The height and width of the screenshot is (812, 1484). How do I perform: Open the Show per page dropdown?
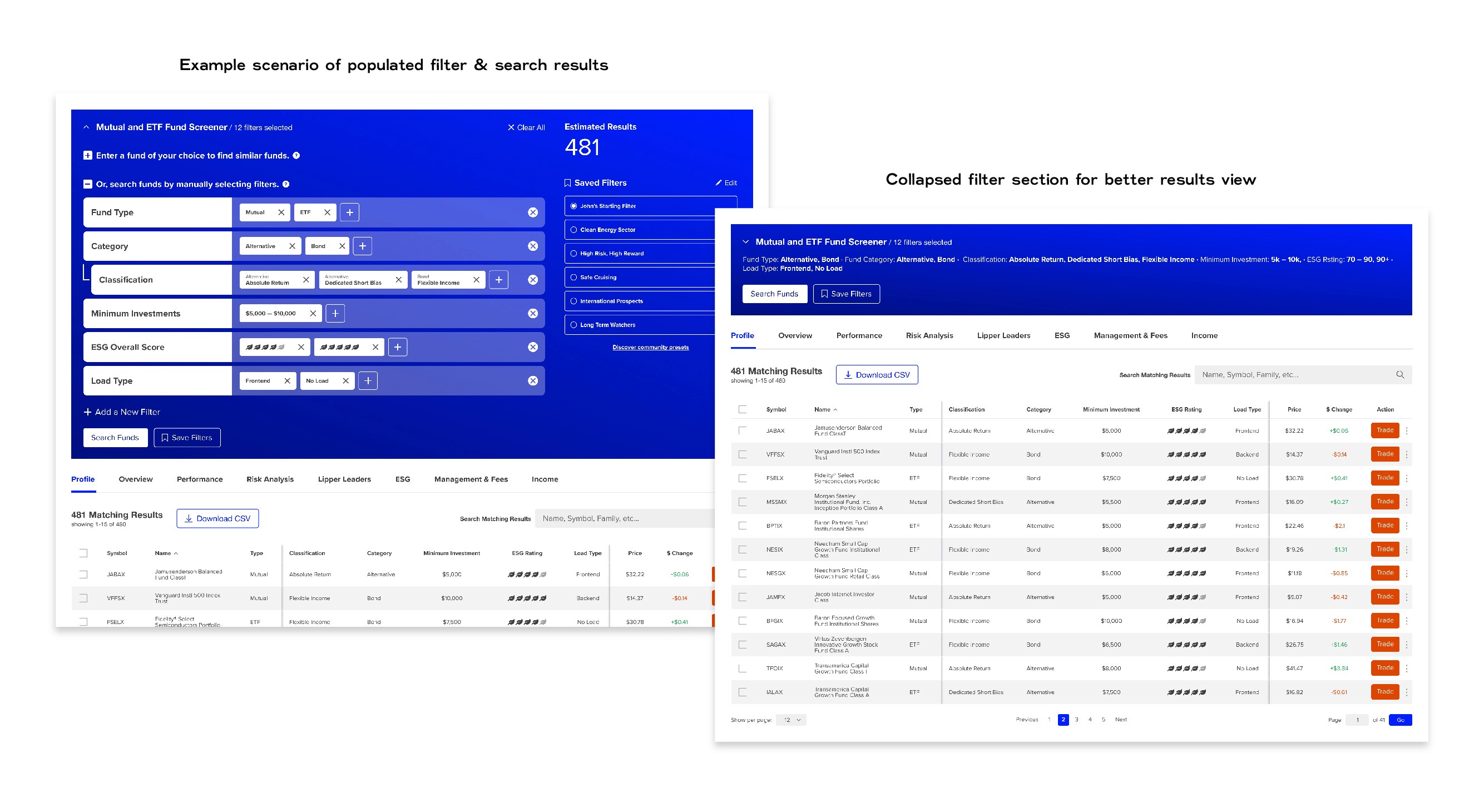[x=791, y=720]
